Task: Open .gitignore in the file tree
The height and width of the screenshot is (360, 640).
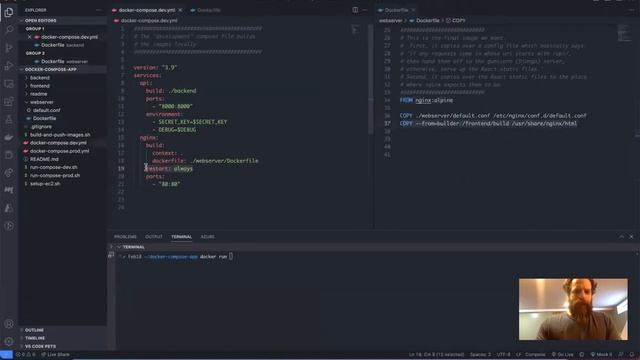Action: tap(41, 127)
